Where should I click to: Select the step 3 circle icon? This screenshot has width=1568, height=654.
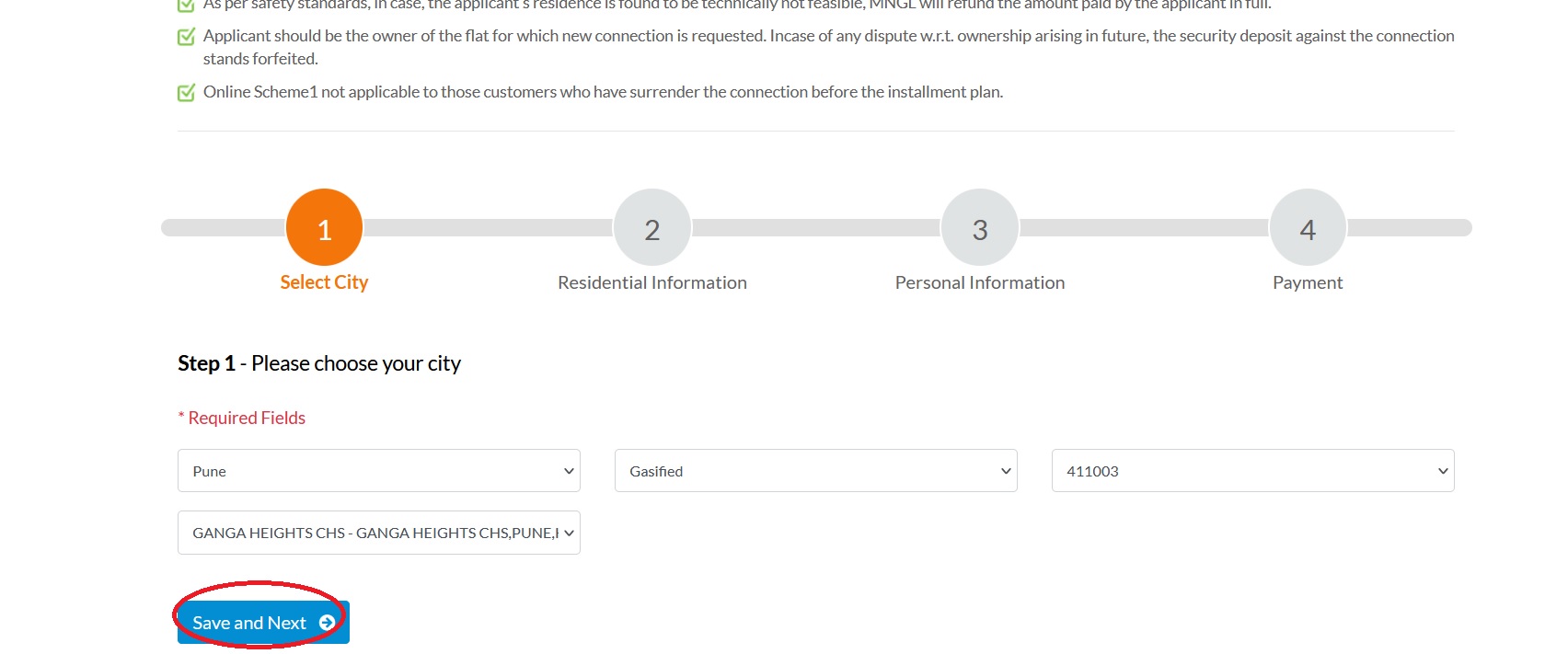pos(979,228)
